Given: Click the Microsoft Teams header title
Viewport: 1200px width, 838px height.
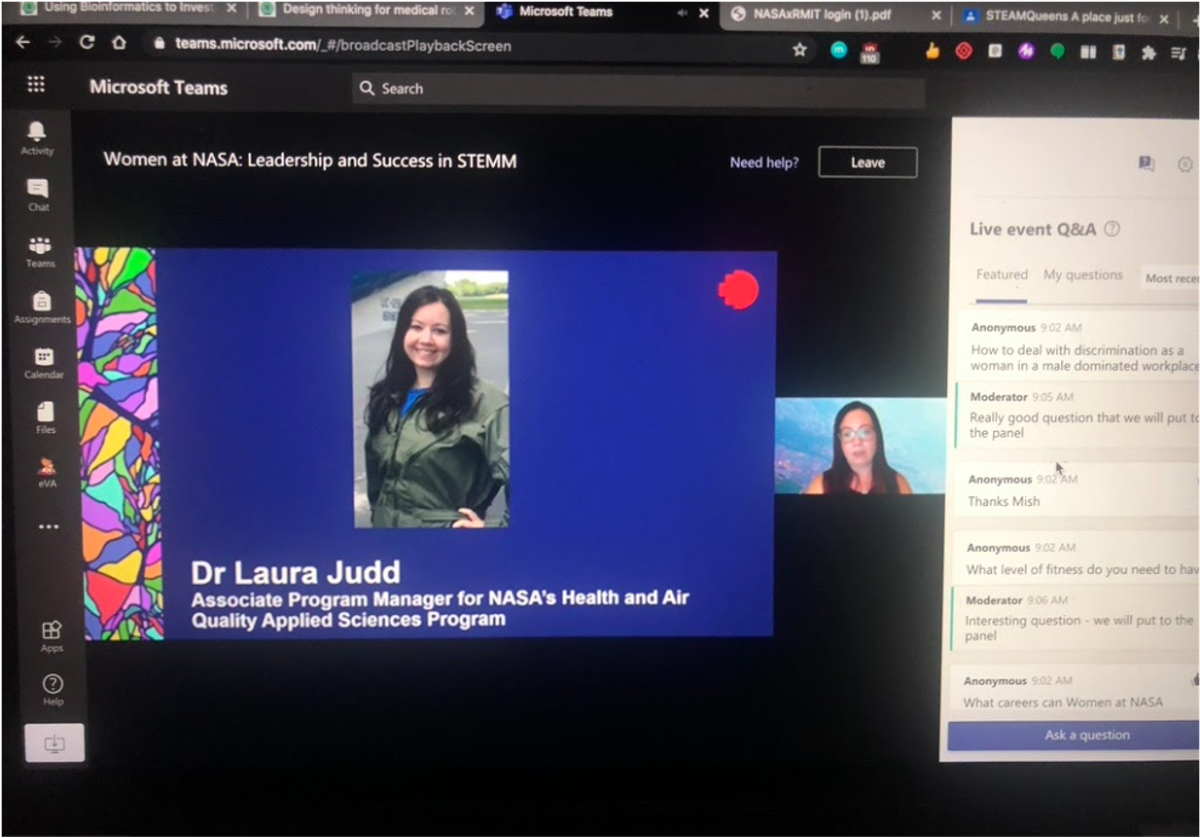Looking at the screenshot, I should click(158, 87).
